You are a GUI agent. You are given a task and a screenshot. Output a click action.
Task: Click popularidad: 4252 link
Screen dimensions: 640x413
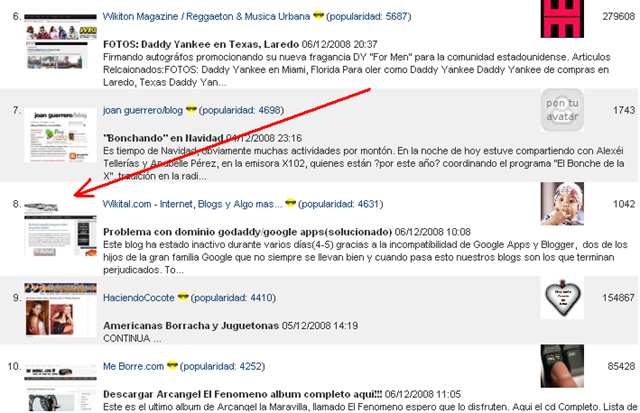[x=222, y=366]
